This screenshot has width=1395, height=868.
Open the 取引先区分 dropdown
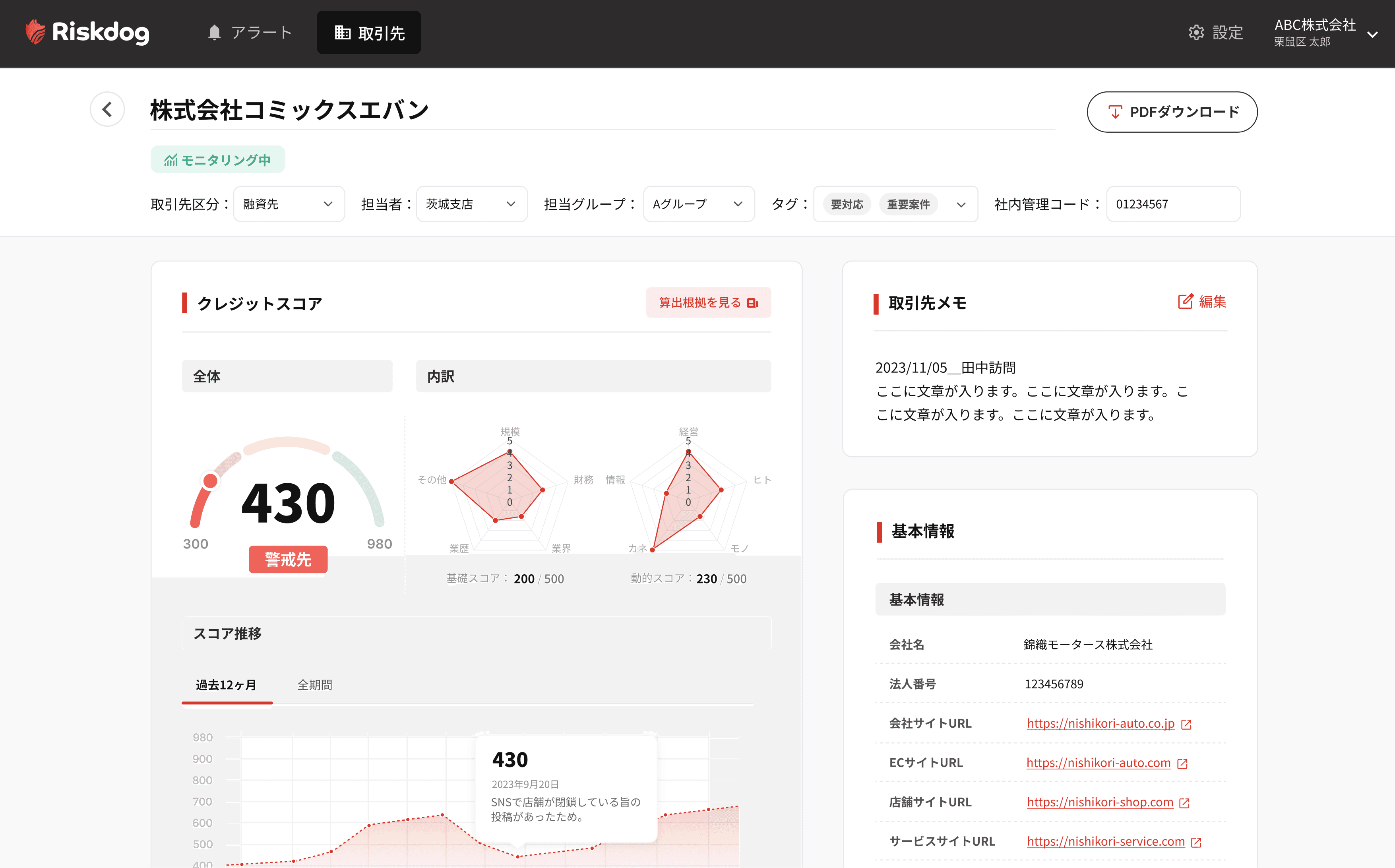click(x=289, y=204)
